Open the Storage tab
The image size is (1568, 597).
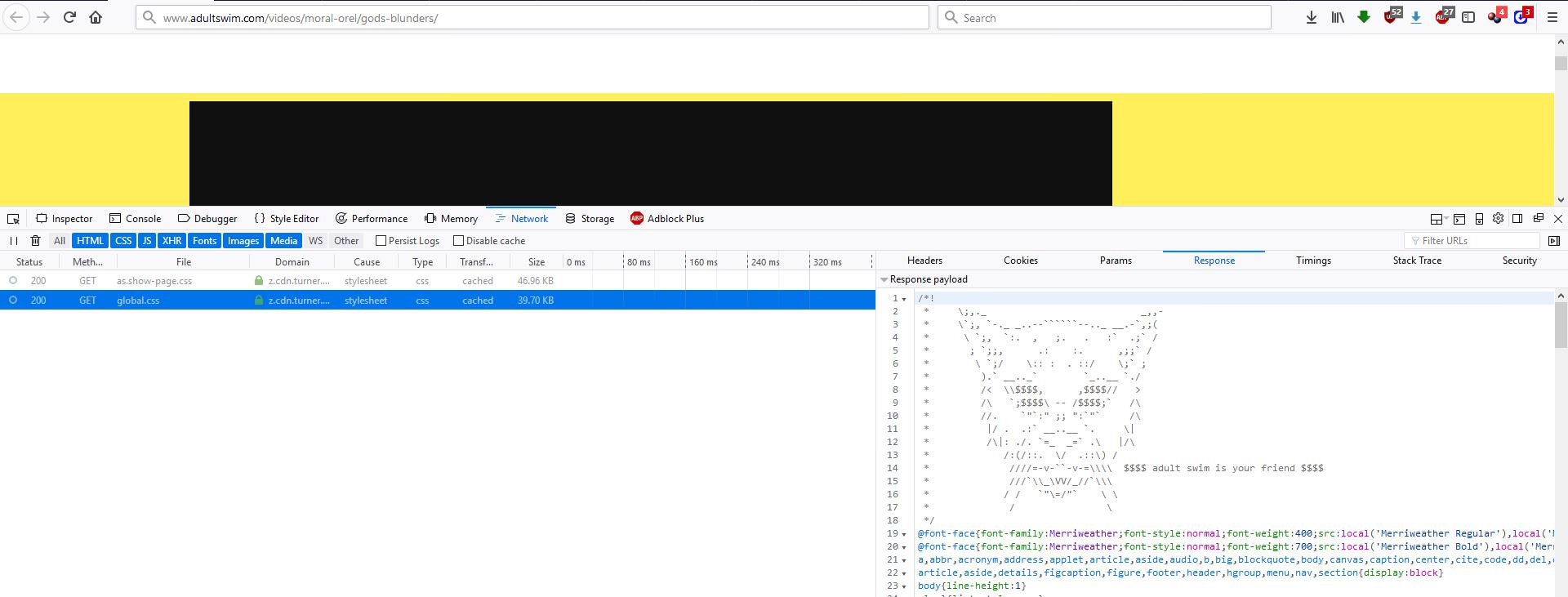[x=590, y=219]
